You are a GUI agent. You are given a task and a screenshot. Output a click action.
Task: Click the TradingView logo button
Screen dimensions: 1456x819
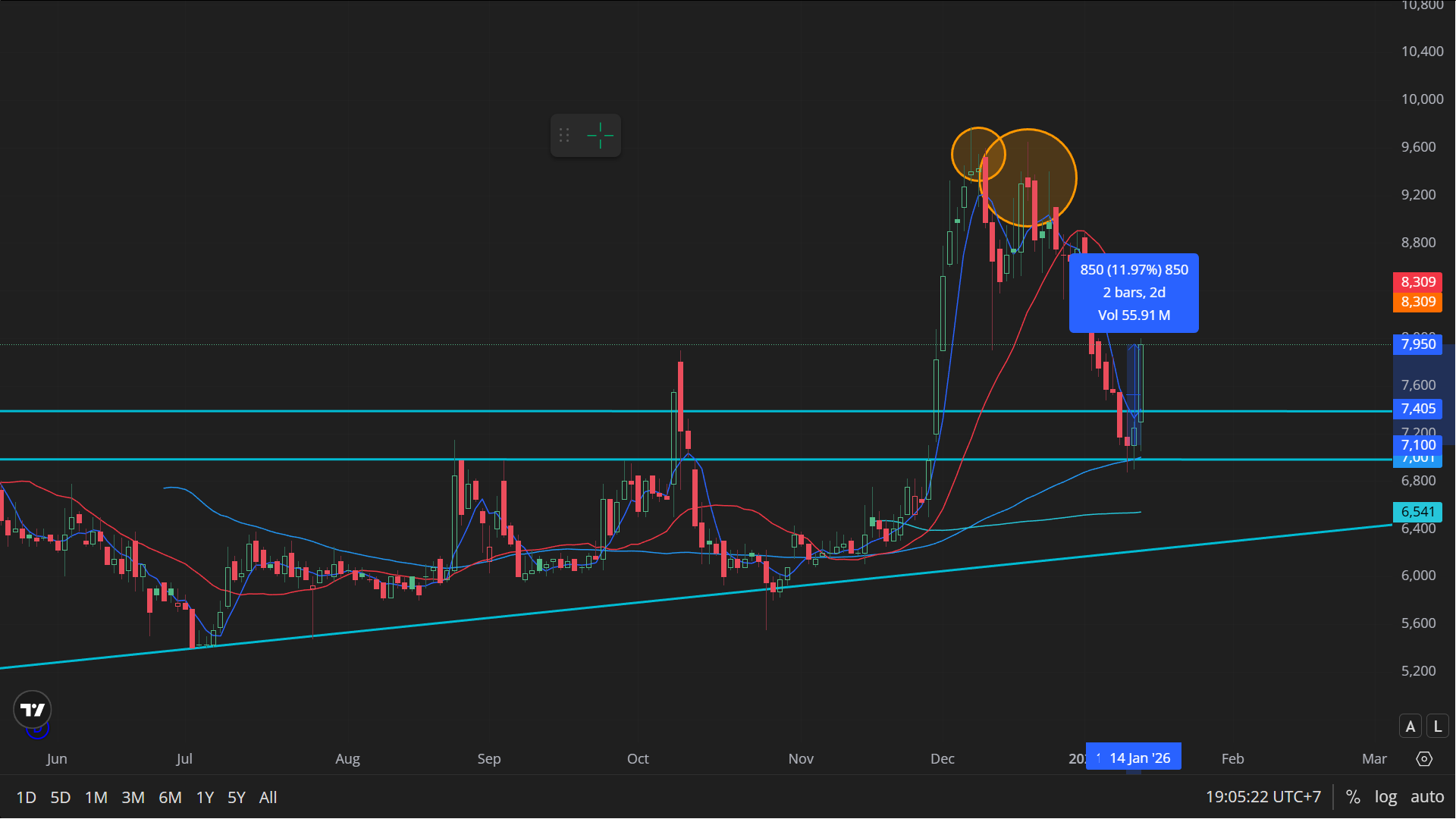(x=33, y=710)
